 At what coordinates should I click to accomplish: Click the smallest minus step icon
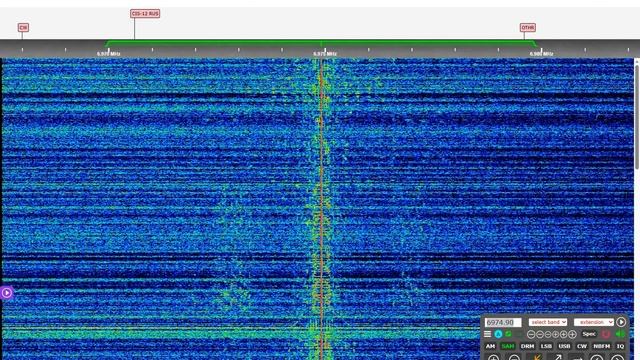[x=548, y=334]
